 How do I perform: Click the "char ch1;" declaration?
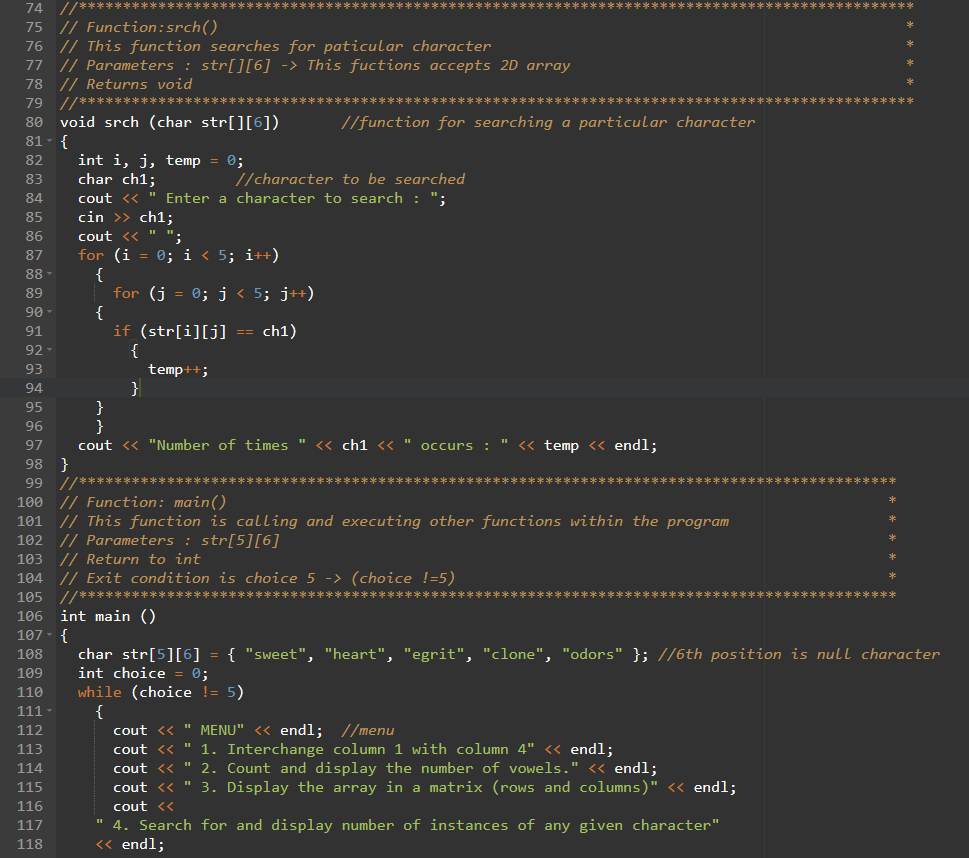[x=117, y=179]
